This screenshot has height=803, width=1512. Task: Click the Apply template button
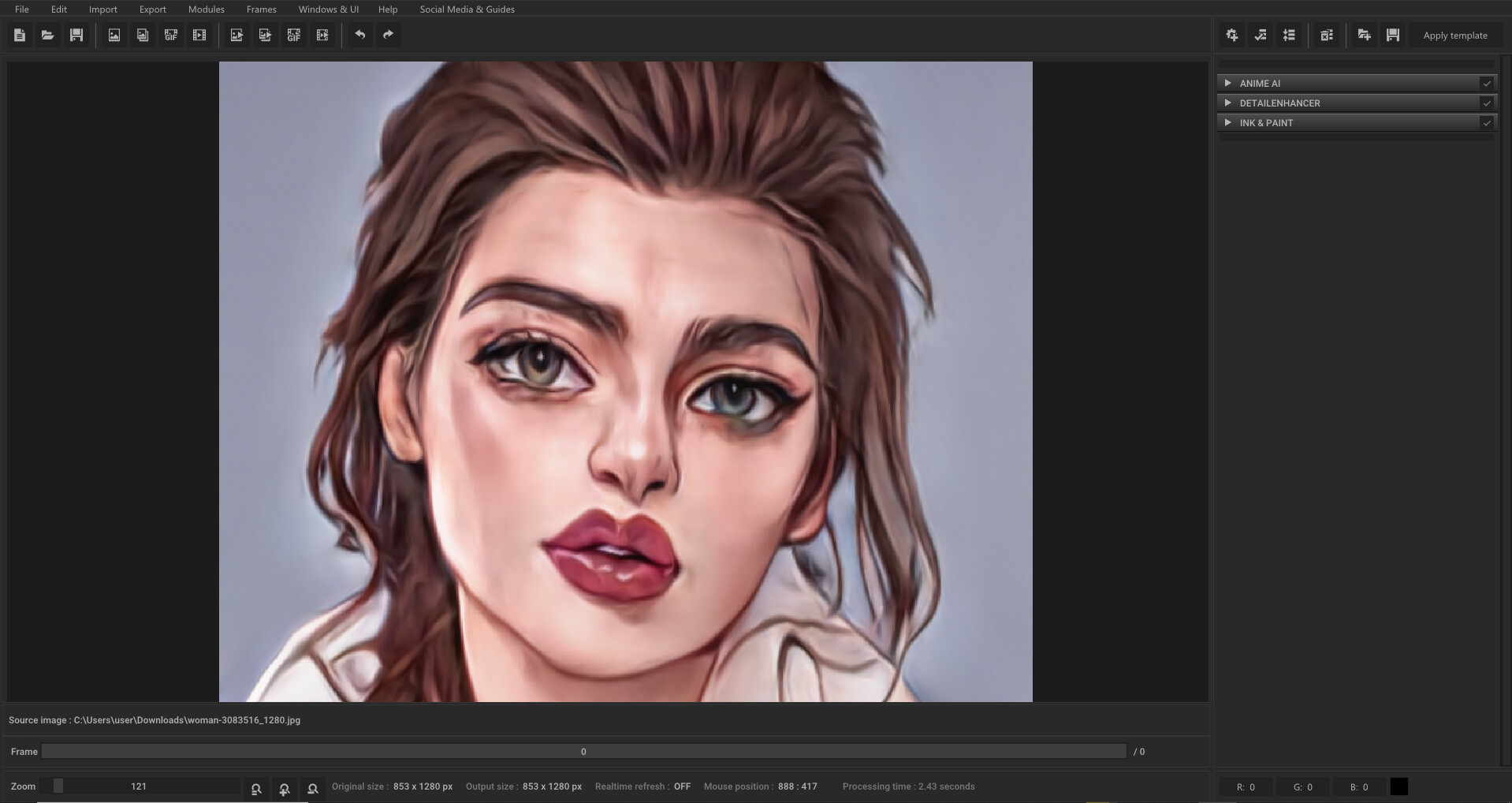coord(1455,35)
